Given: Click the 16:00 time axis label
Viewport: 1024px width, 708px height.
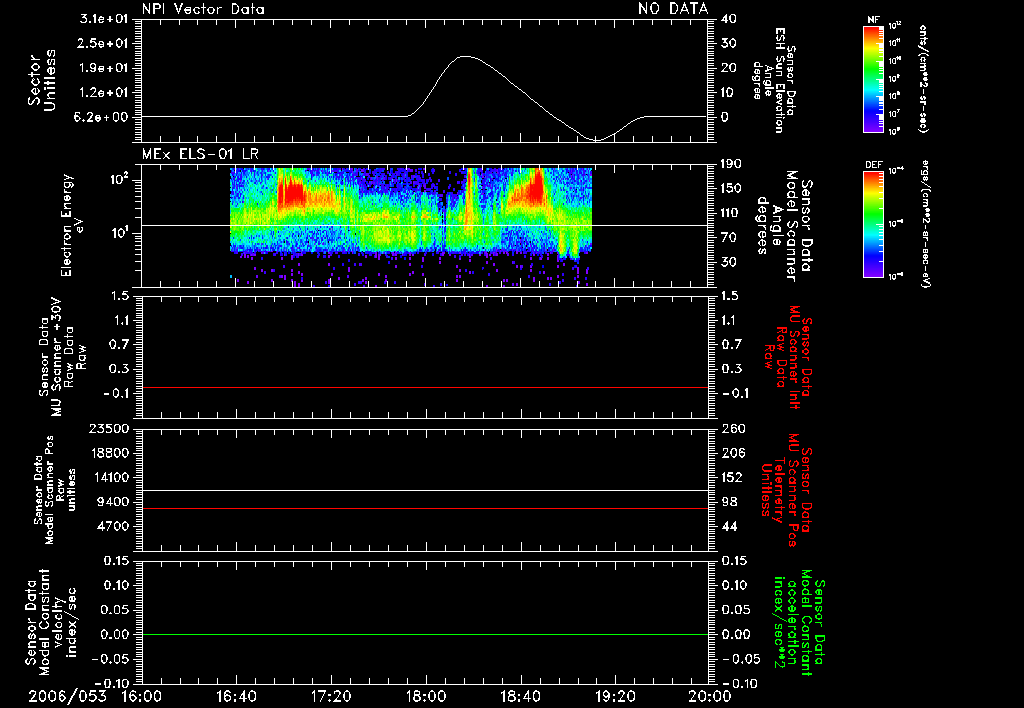Looking at the screenshot, I should (x=142, y=696).
